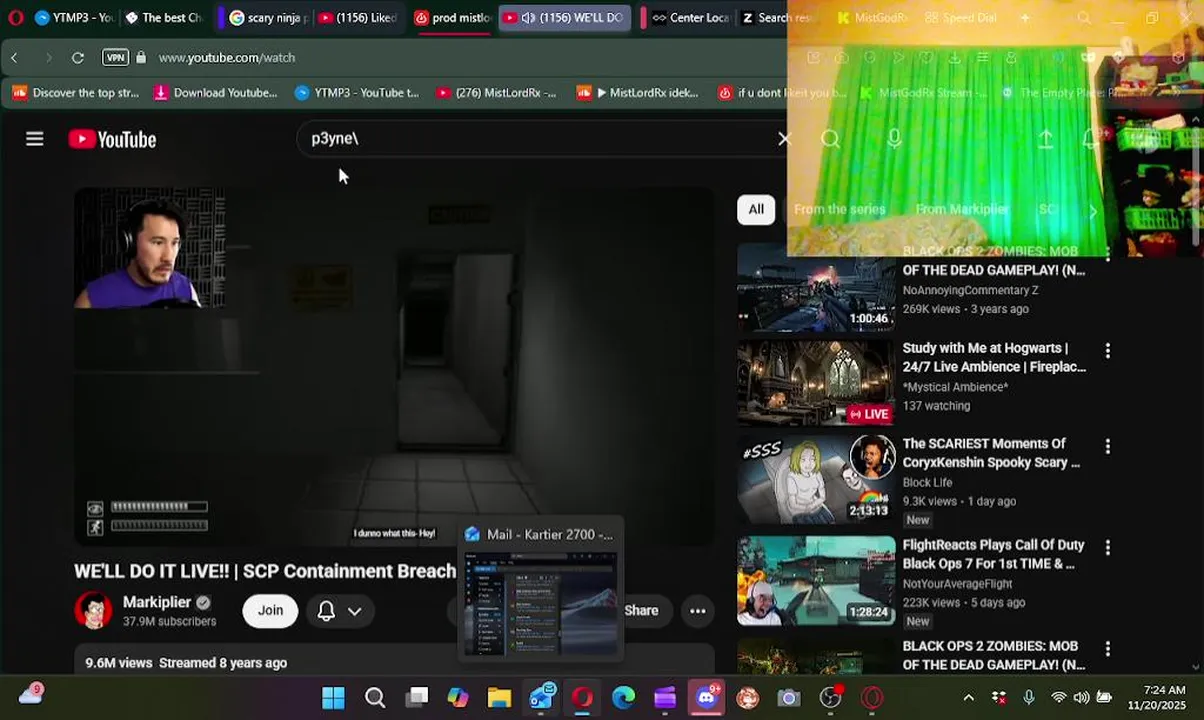Open the Hogwarts LIVE ambience thumbnail

(817, 383)
